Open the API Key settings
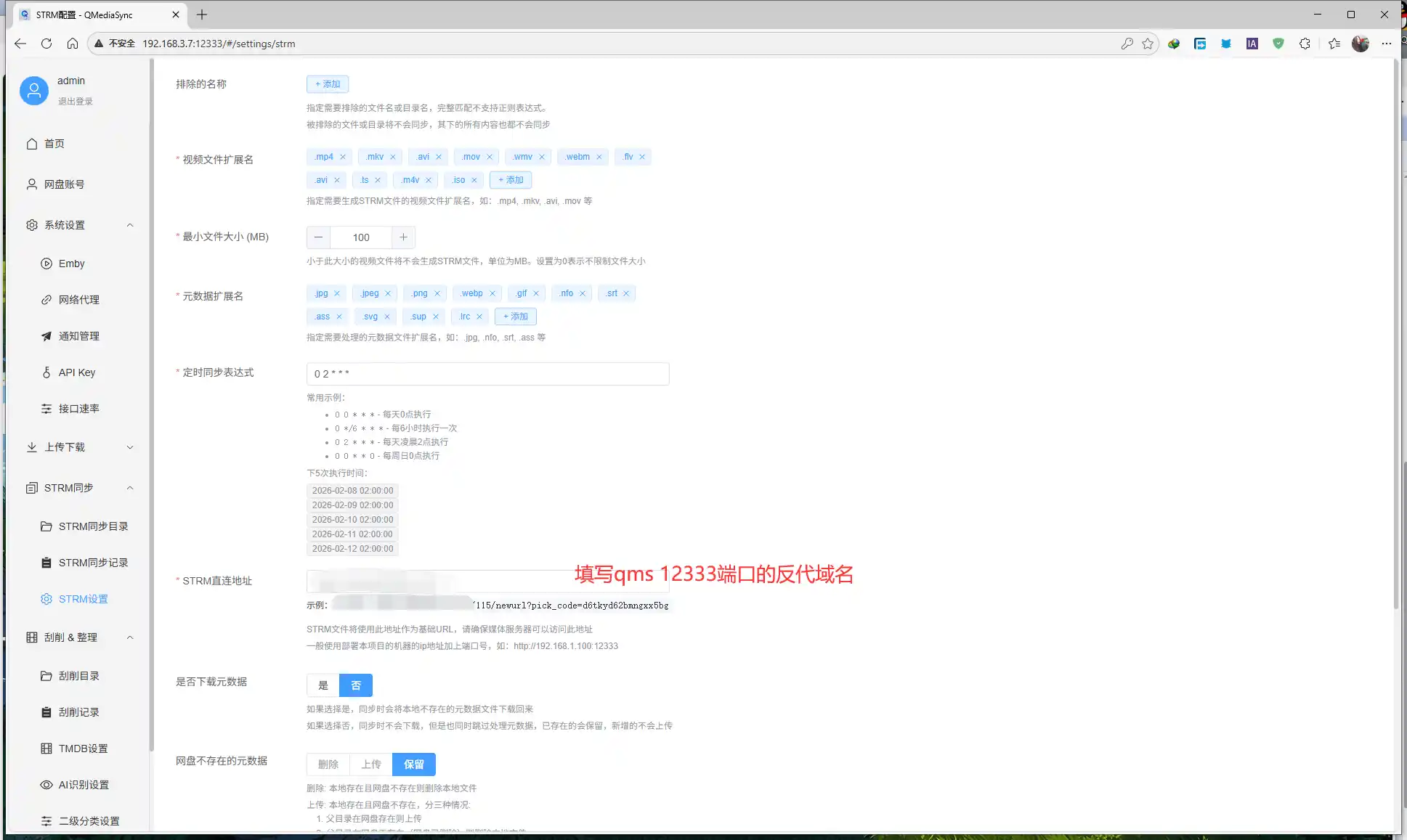This screenshot has width=1407, height=840. [x=76, y=372]
